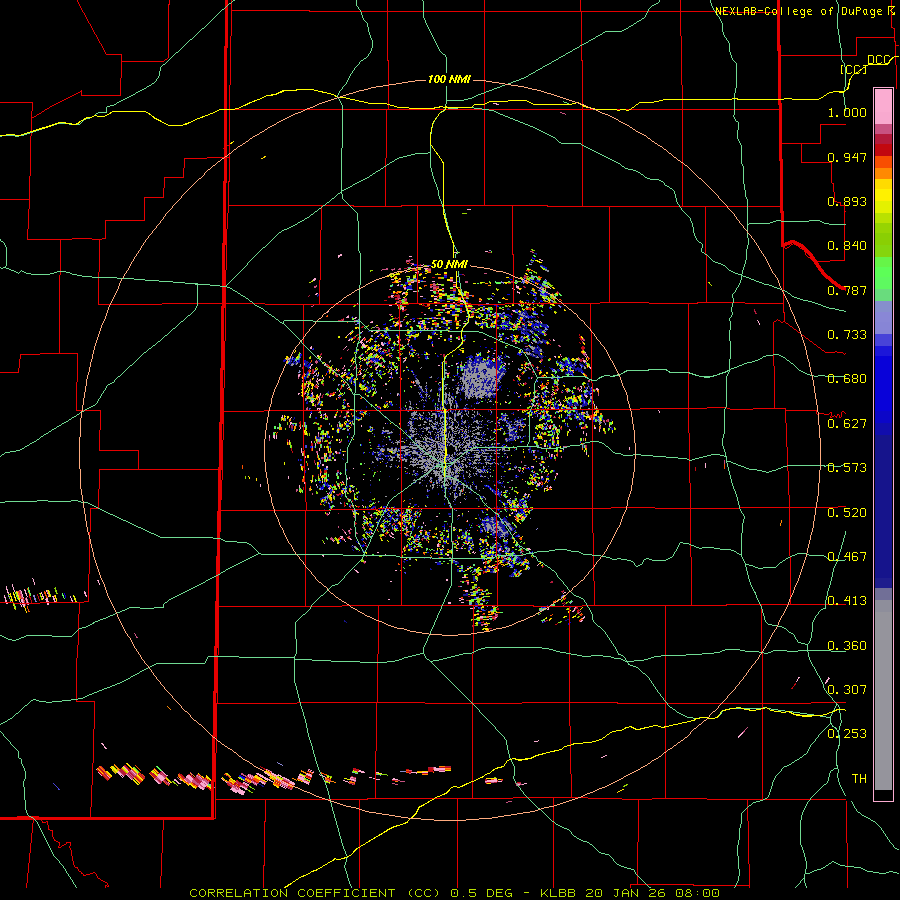The image size is (900, 900).
Task: Select the 0.413 scale value
Action: [847, 601]
